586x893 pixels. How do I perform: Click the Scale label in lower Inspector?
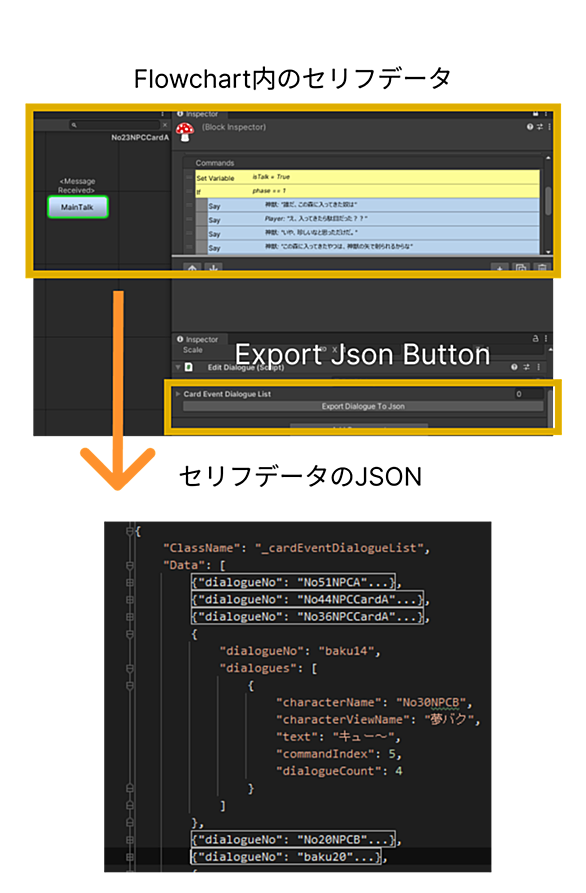(192, 350)
